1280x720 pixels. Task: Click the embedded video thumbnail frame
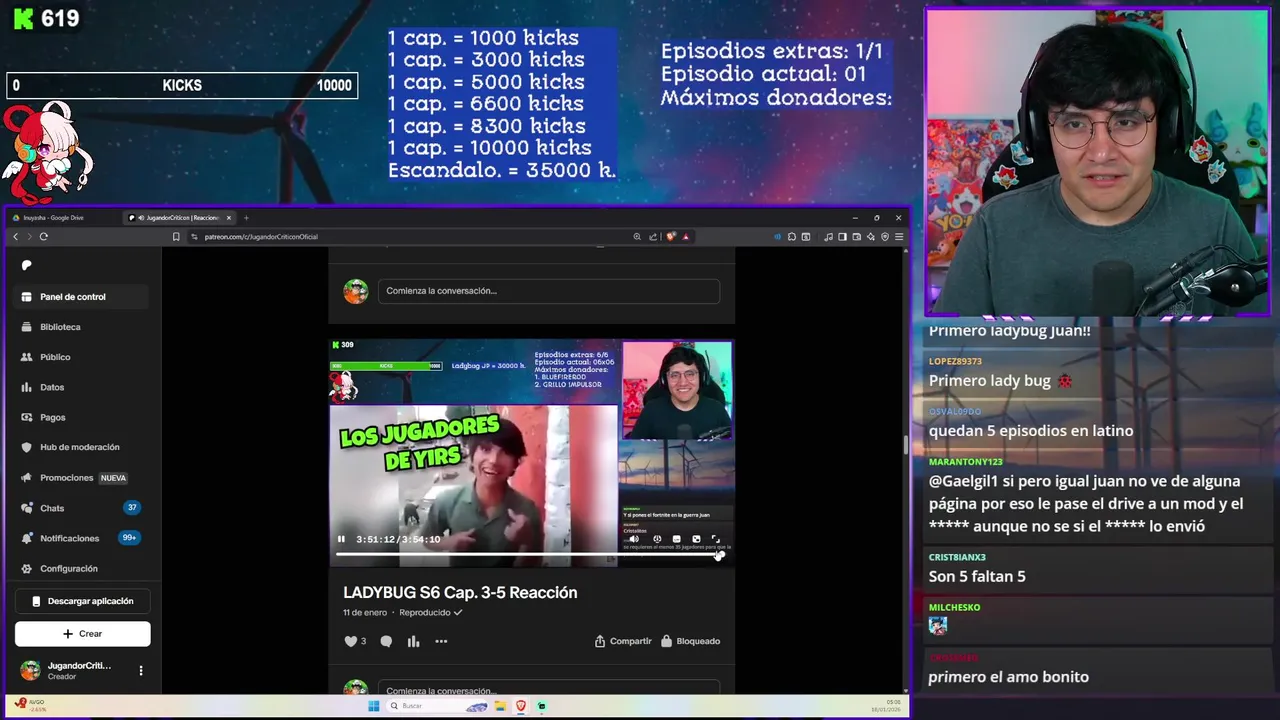[532, 453]
